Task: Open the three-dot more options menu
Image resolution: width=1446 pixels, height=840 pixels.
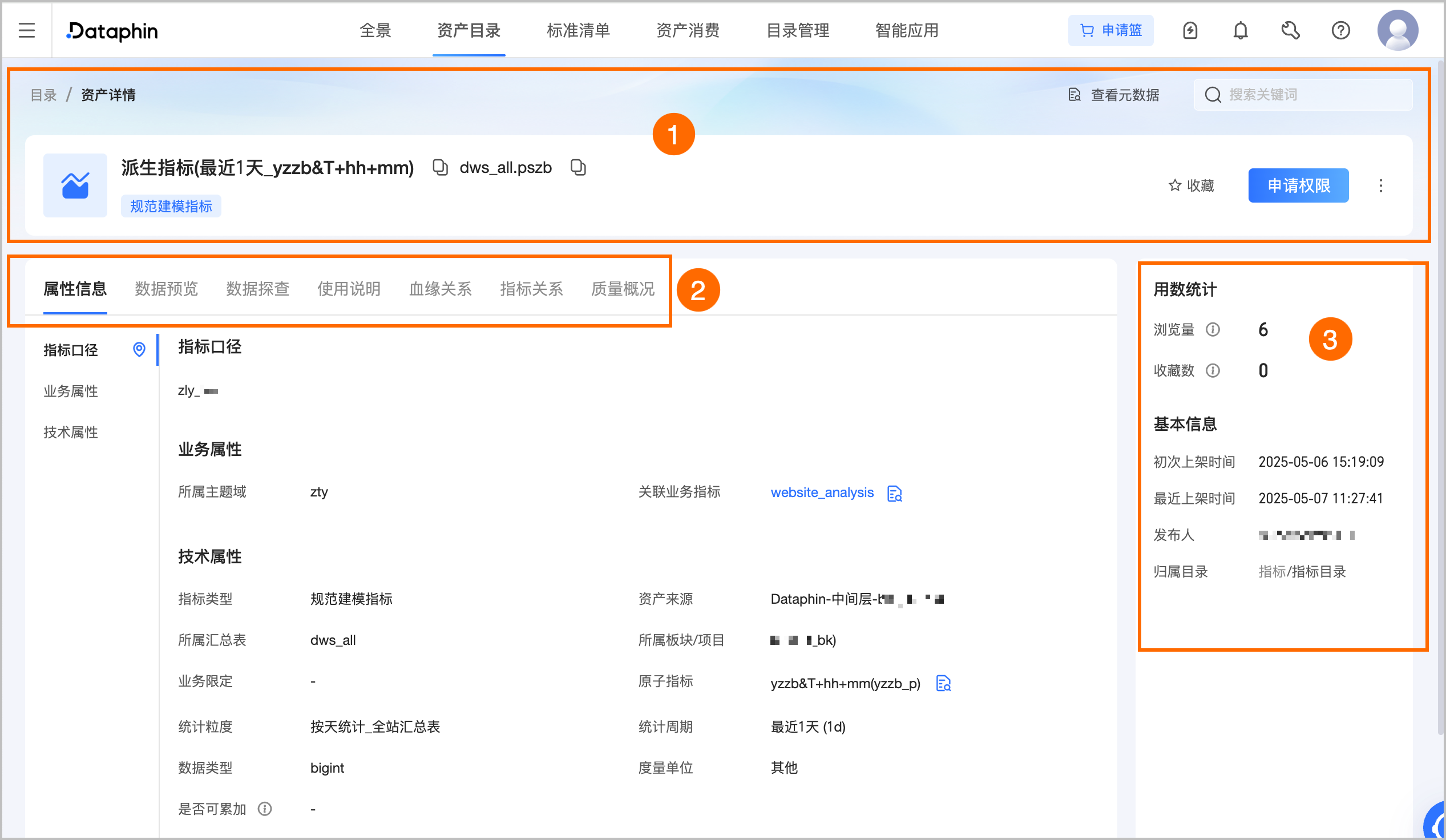Action: [x=1380, y=185]
